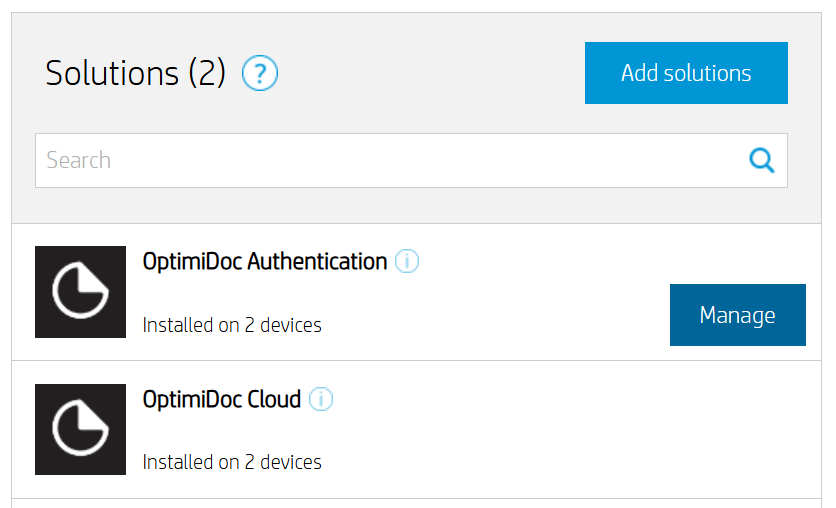Click the word 'Authentication' in first solution name
This screenshot has width=836, height=508.
point(317,262)
